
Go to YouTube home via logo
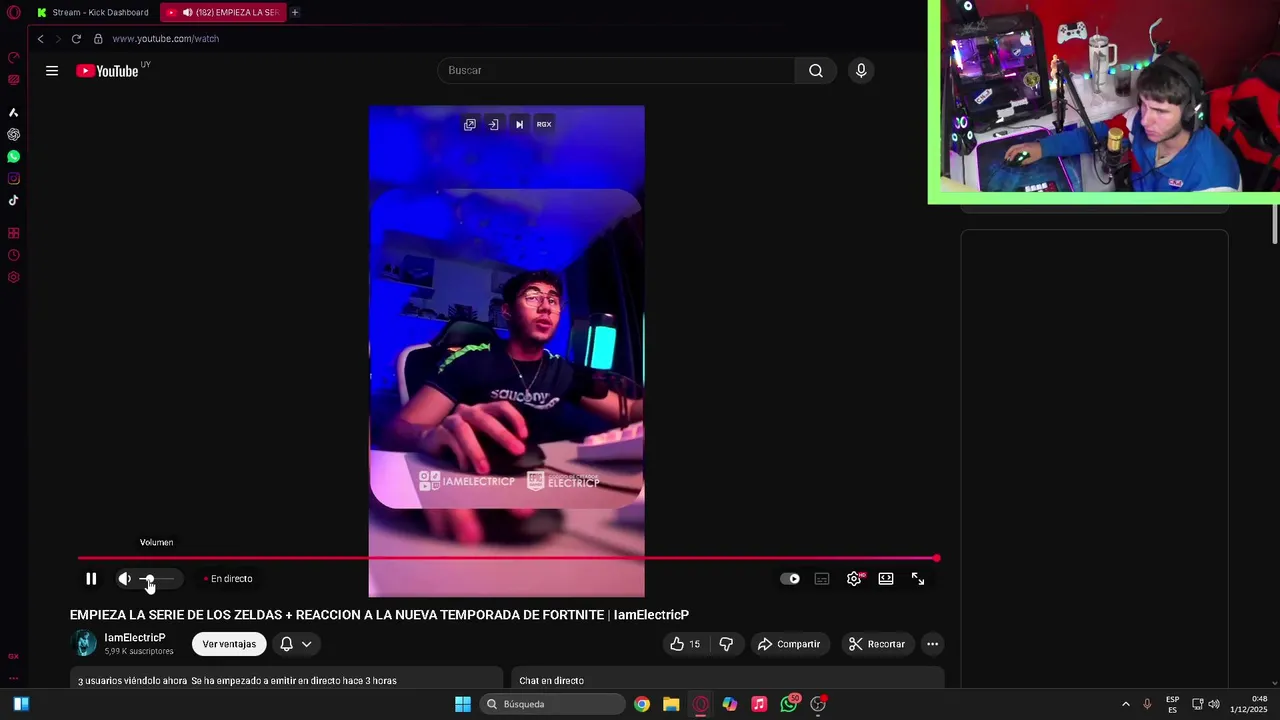(x=108, y=71)
